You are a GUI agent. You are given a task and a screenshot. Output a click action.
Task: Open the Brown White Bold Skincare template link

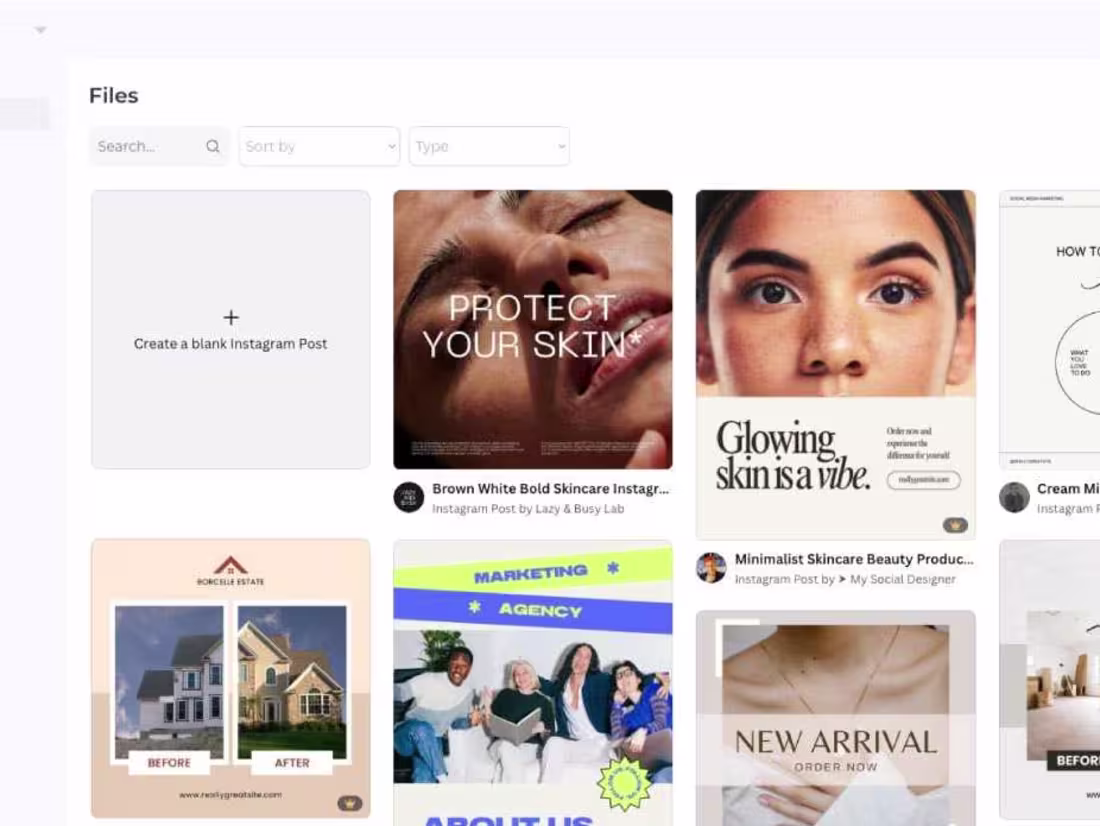[x=548, y=488]
